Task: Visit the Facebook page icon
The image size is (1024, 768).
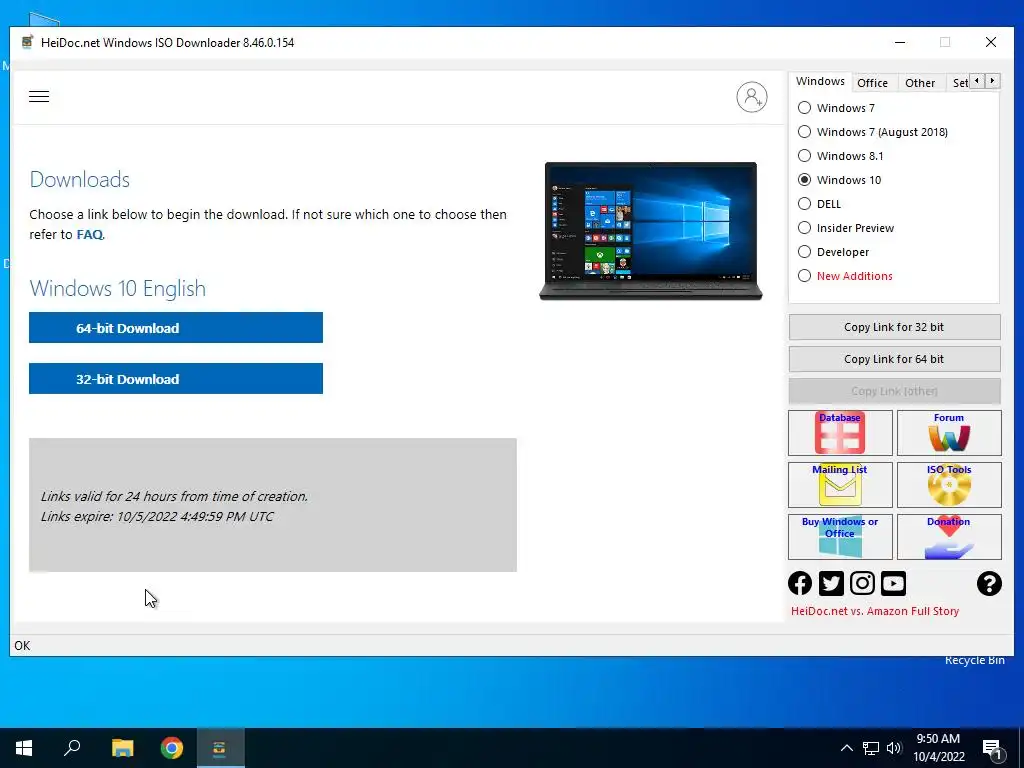Action: click(800, 583)
